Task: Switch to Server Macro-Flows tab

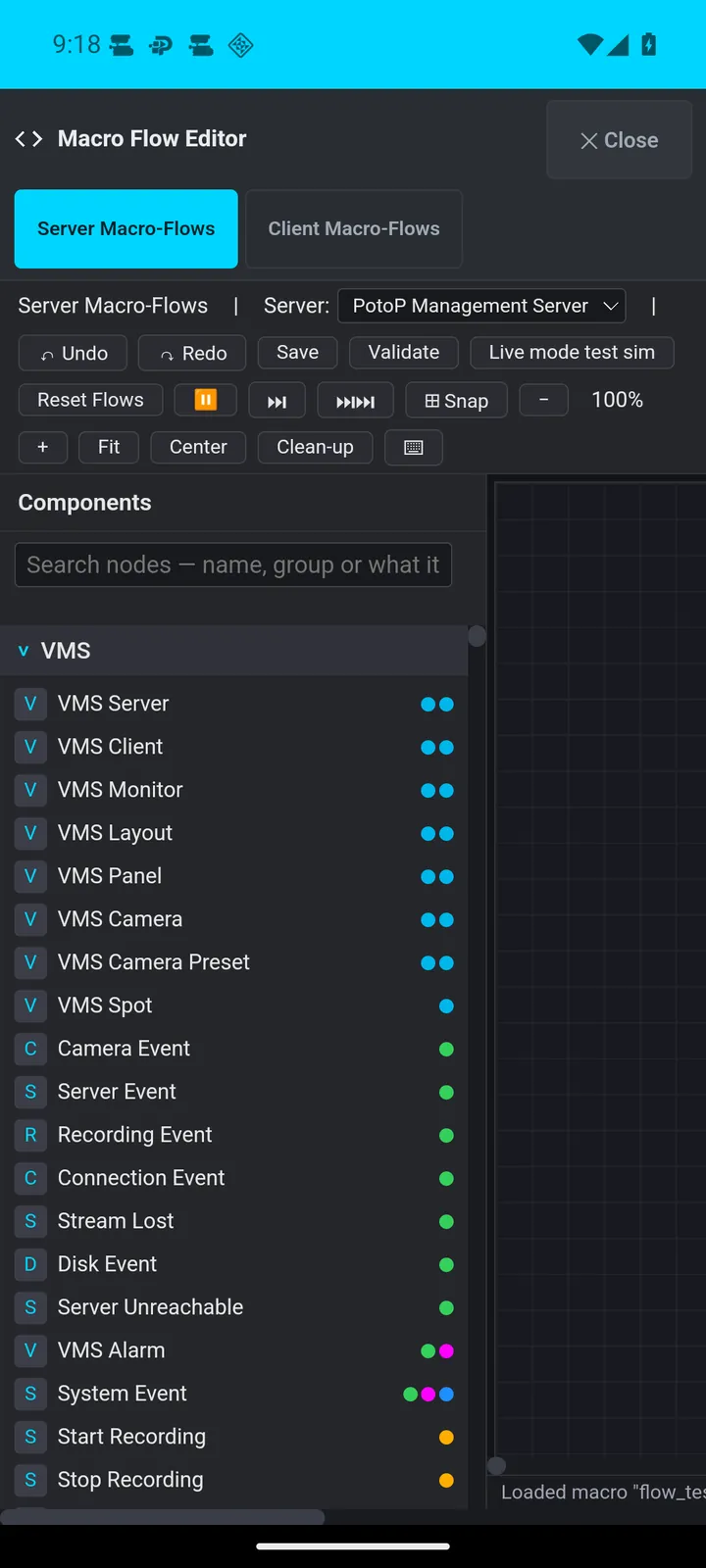Action: (126, 228)
